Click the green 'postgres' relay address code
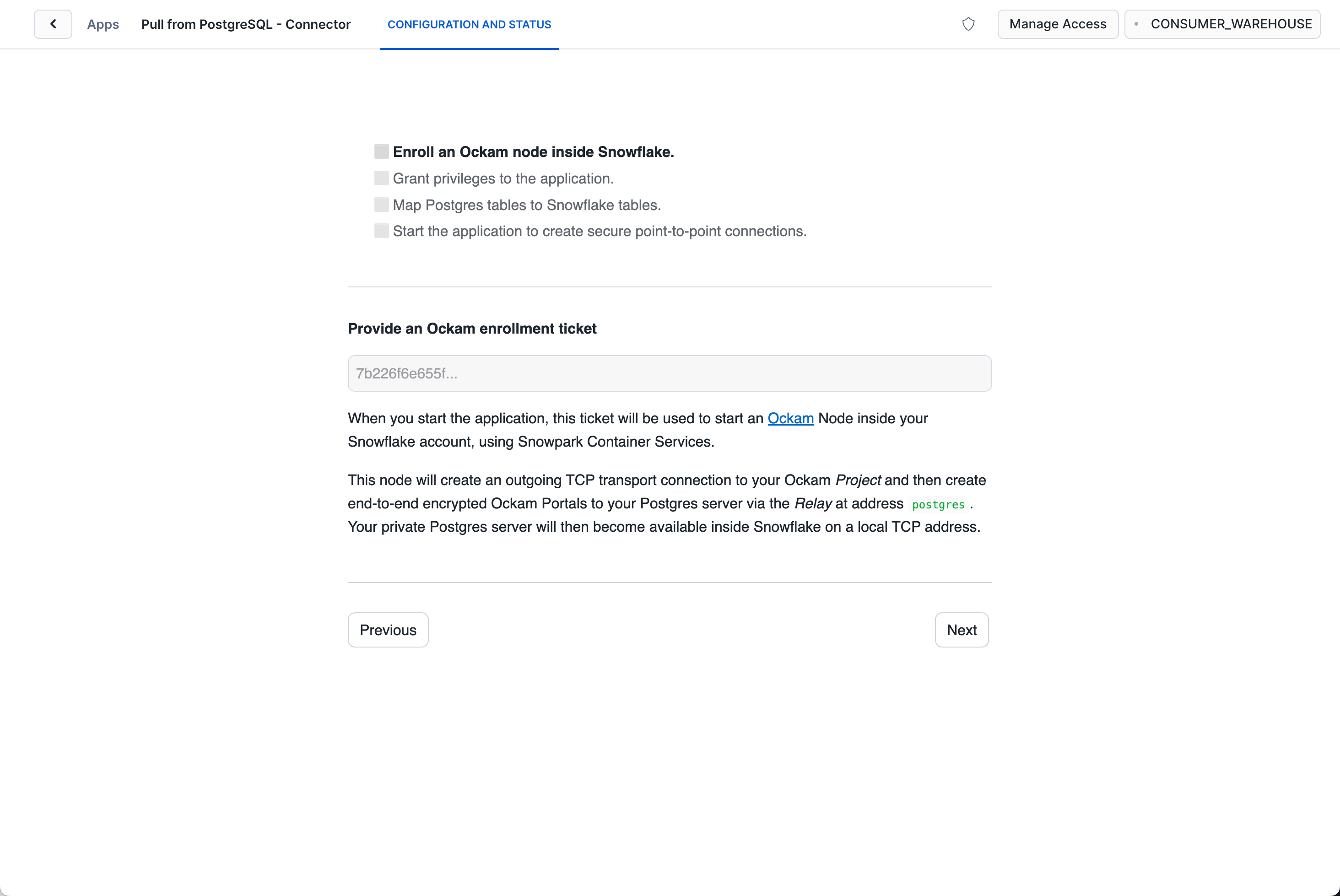Viewport: 1340px width, 896px height. (x=938, y=505)
